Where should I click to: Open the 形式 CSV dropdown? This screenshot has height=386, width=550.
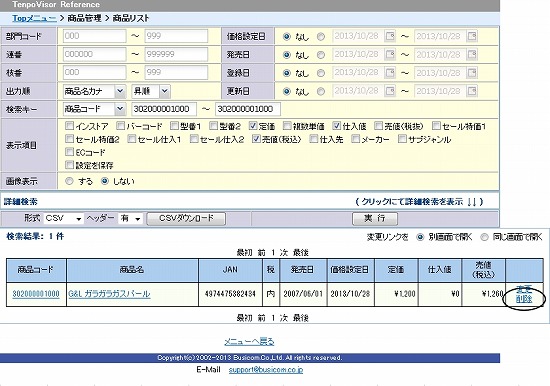[64, 218]
